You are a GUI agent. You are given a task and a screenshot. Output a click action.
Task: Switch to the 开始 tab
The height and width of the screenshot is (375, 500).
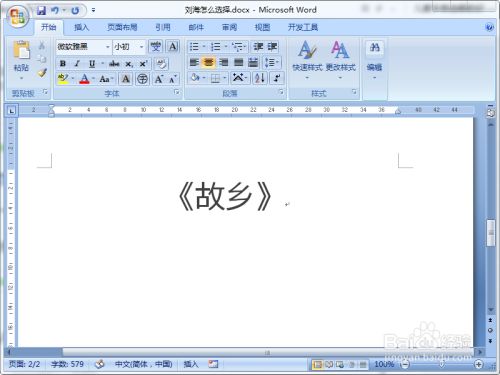click(x=49, y=27)
